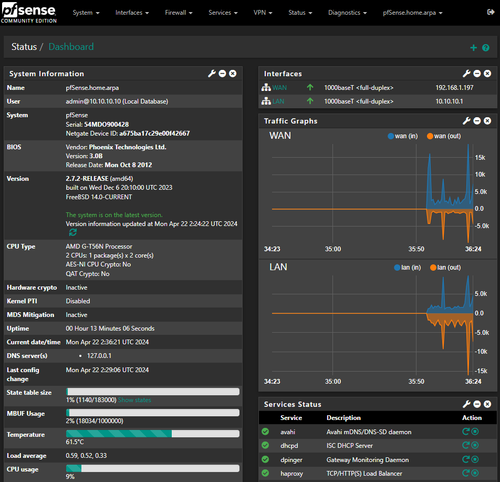This screenshot has height=482, width=500.
Task: Open System Information wrench settings
Action: click(x=212, y=73)
